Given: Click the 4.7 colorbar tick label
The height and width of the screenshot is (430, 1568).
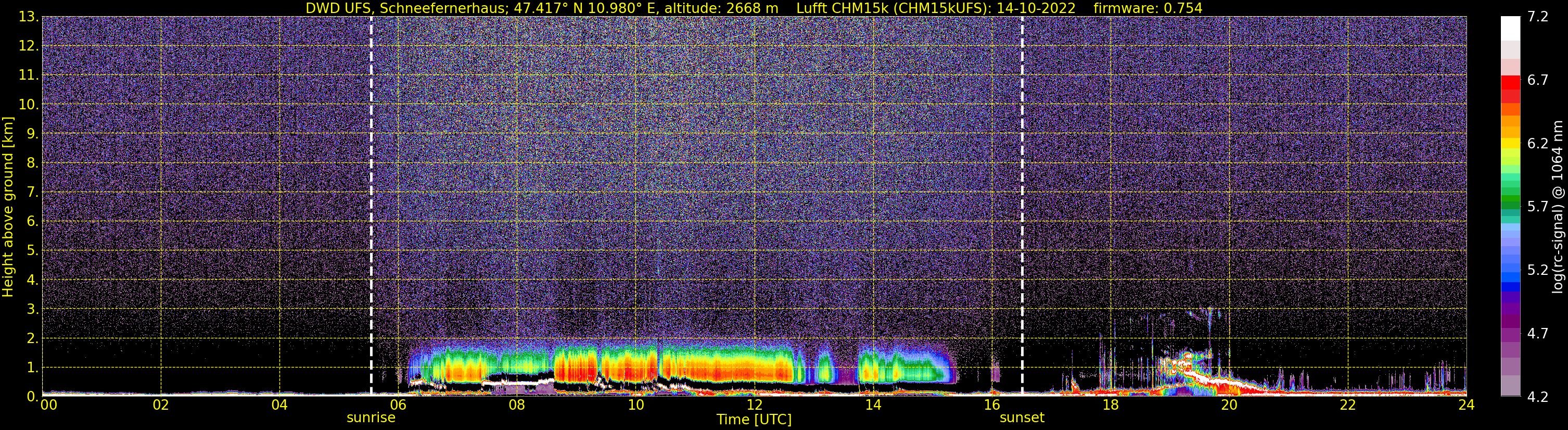Looking at the screenshot, I should pyautogui.click(x=1538, y=334).
